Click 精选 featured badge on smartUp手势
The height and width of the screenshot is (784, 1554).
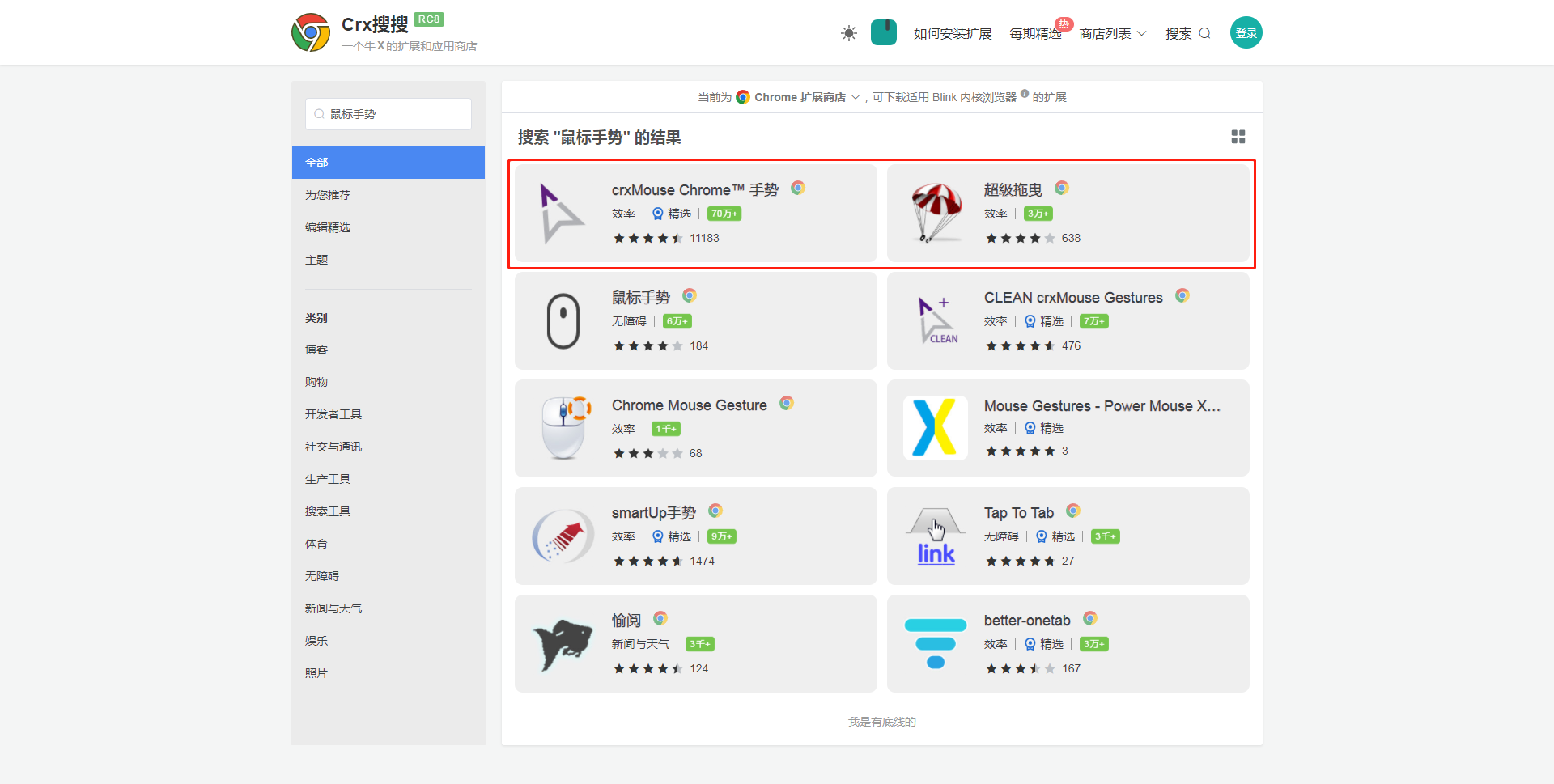[672, 536]
